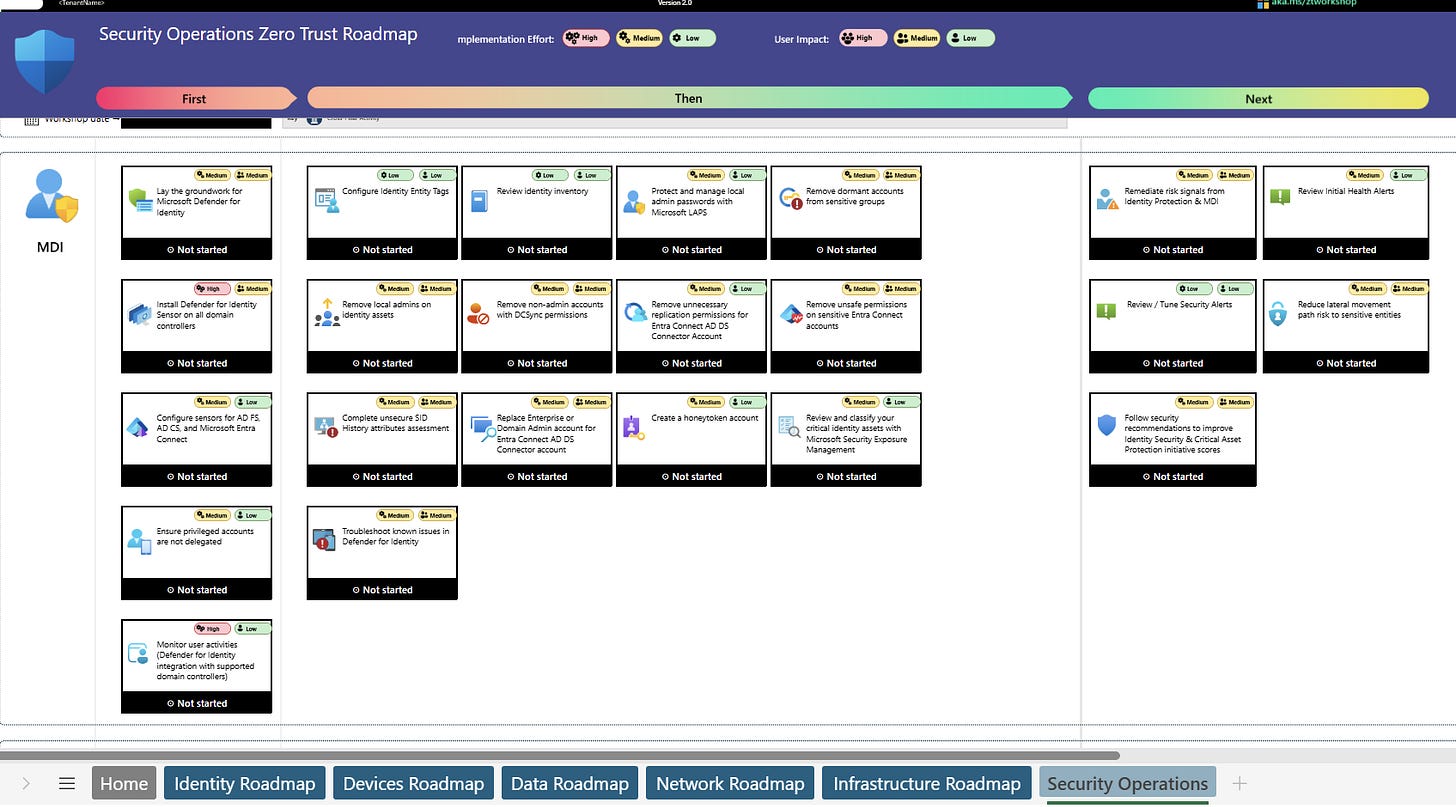This screenshot has height=807, width=1456.
Task: Click the Remove dormant accounts card text
Action: pyautogui.click(x=855, y=196)
